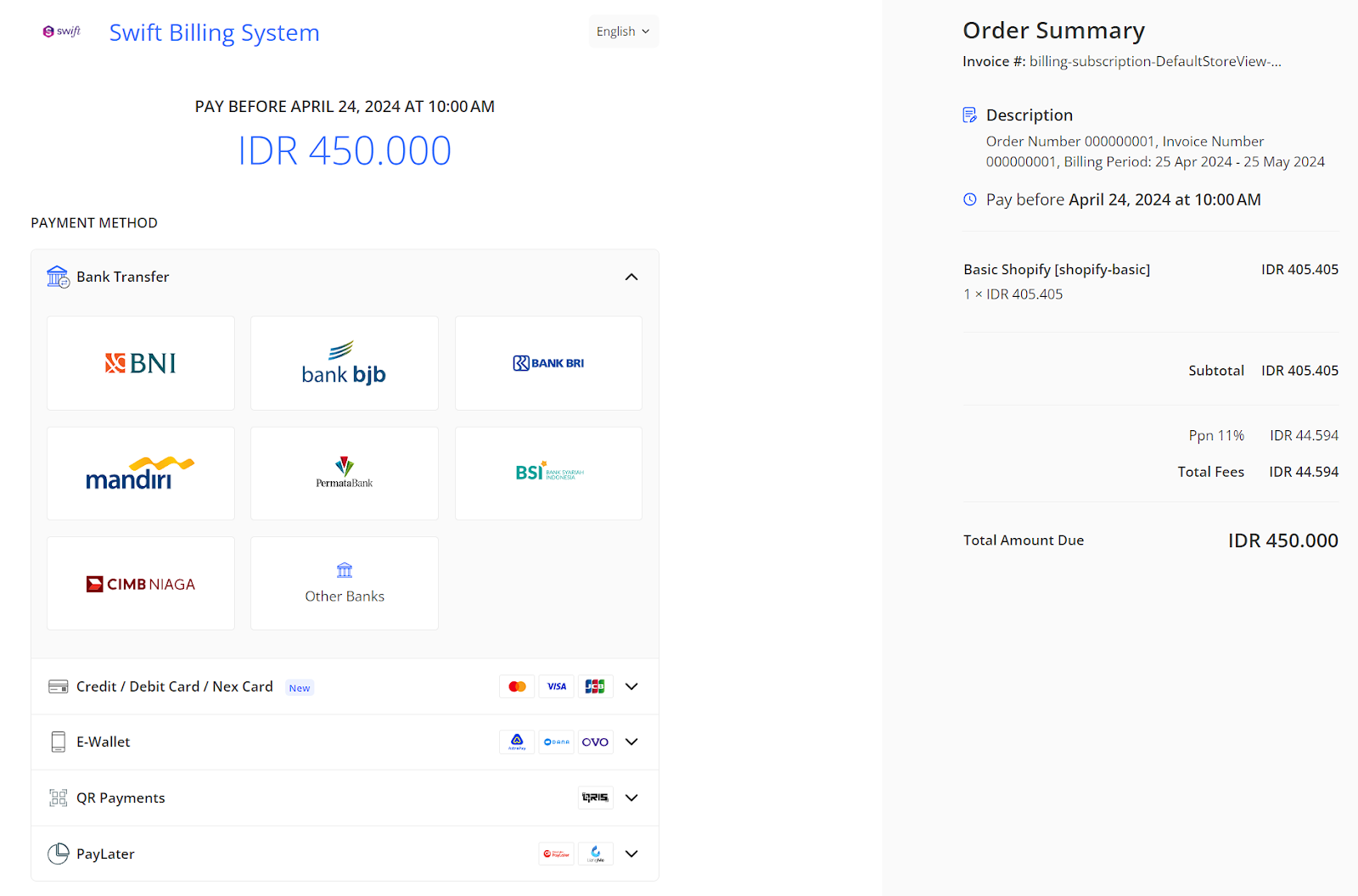Click Subtotal label
The width and height of the screenshot is (1358, 896).
click(x=1216, y=371)
